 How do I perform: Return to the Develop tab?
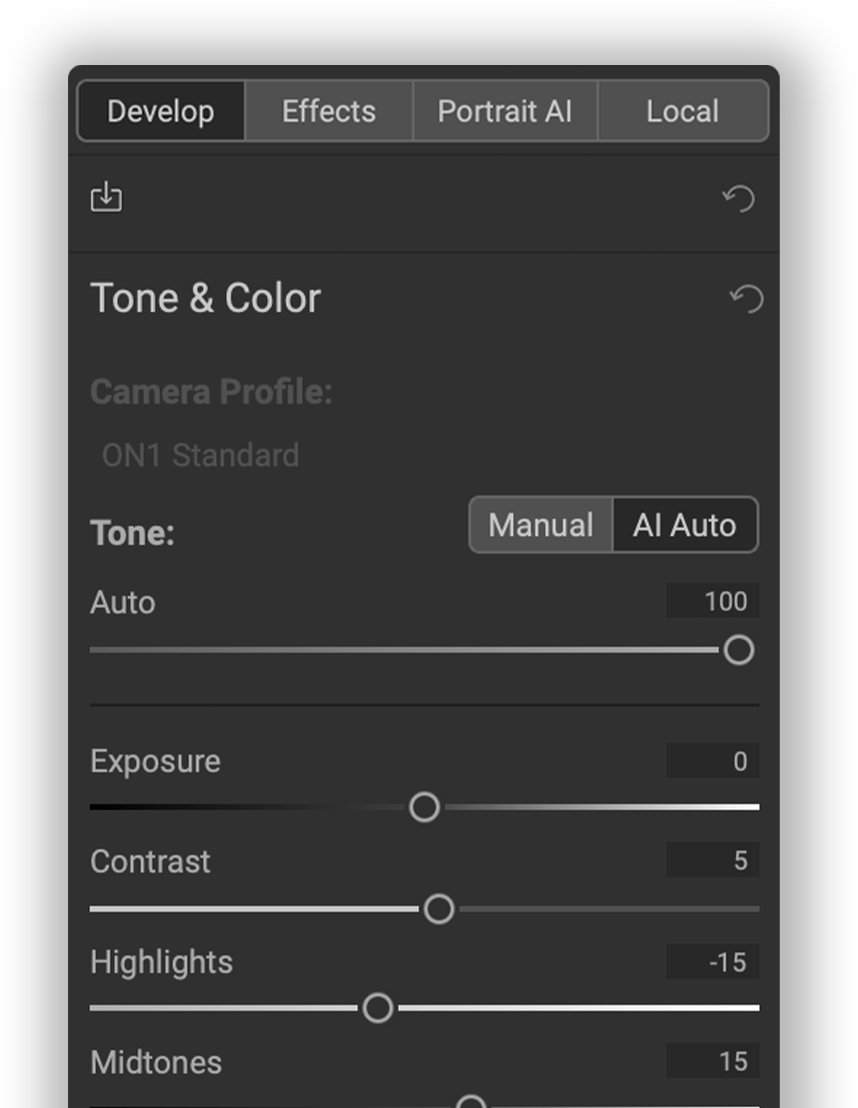tap(161, 111)
